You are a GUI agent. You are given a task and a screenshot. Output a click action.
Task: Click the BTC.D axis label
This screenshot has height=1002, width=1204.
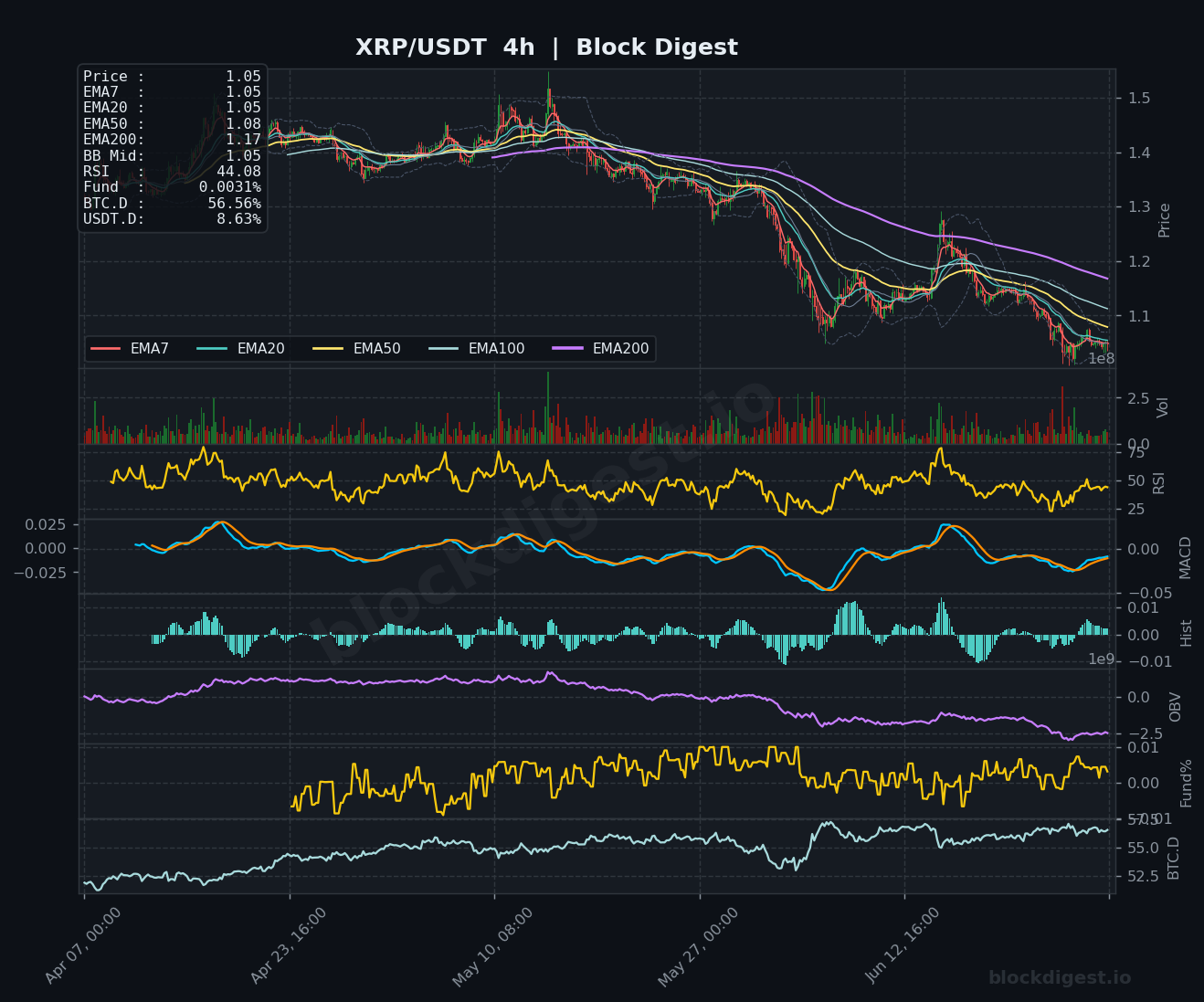[x=1174, y=858]
